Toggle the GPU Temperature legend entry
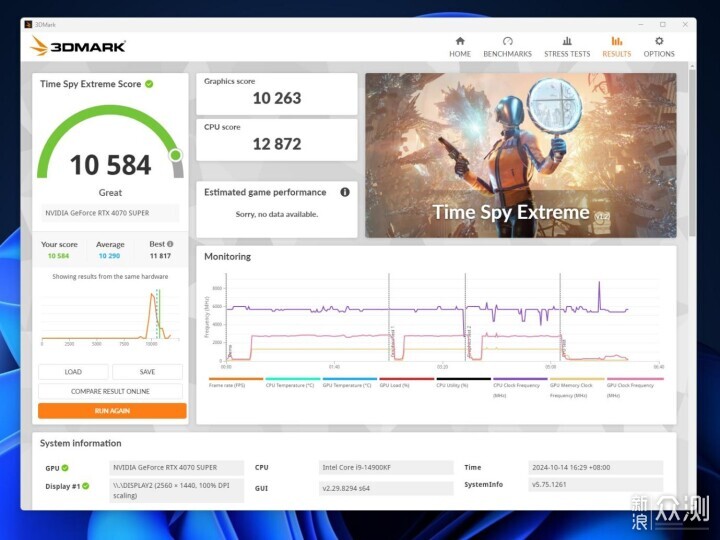 (349, 383)
